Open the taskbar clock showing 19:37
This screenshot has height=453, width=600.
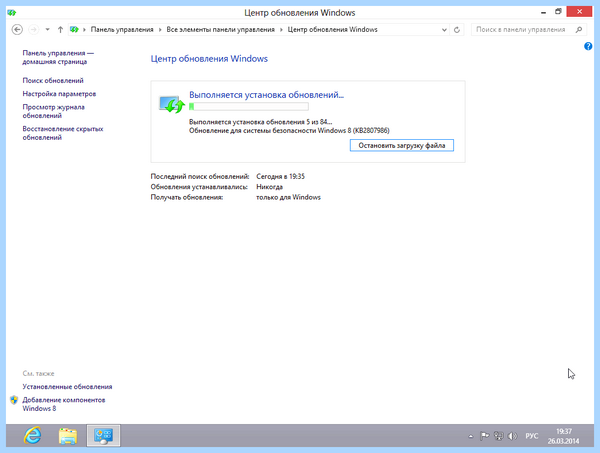point(564,436)
